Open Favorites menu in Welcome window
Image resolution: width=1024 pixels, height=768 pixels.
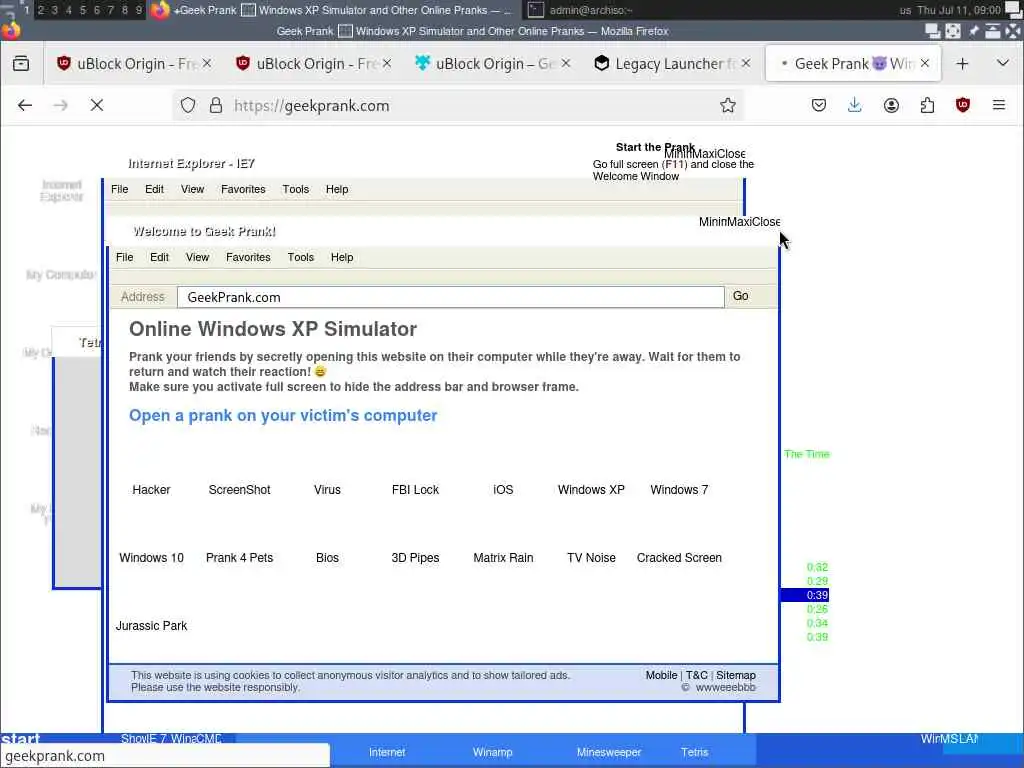tap(248, 257)
